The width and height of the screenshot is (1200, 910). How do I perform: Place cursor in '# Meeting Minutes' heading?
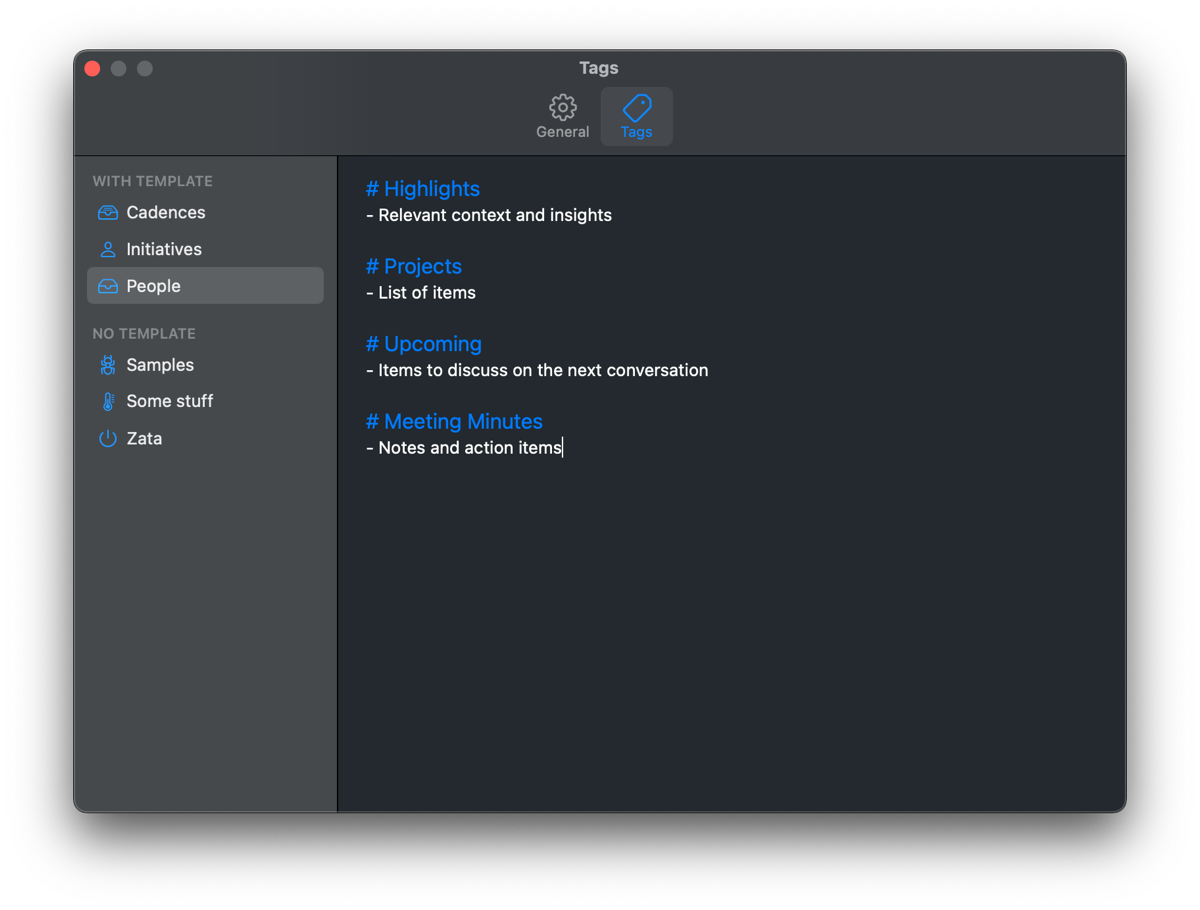point(454,422)
